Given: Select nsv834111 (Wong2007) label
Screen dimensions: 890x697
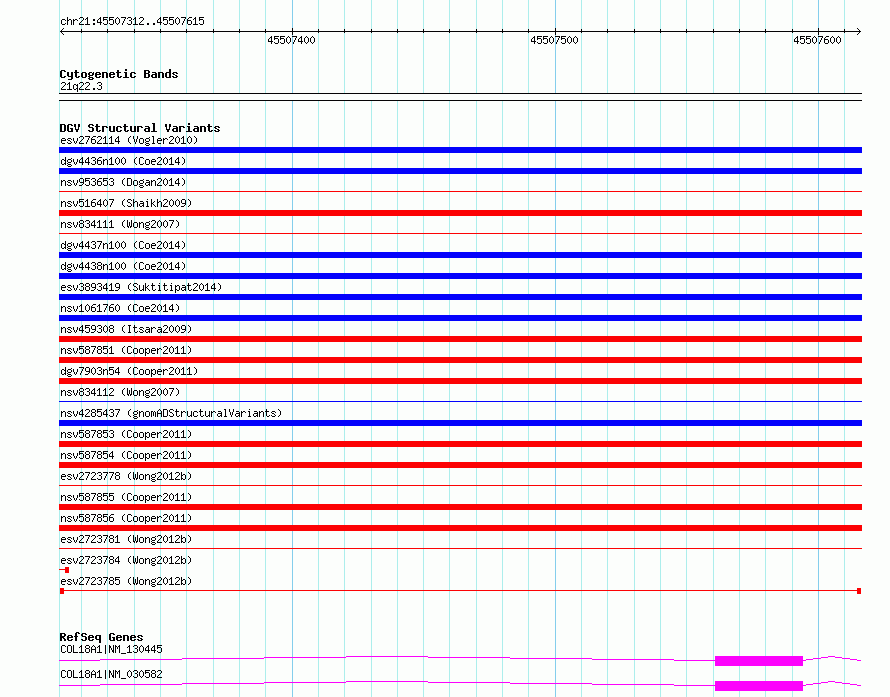Looking at the screenshot, I should (x=120, y=224).
